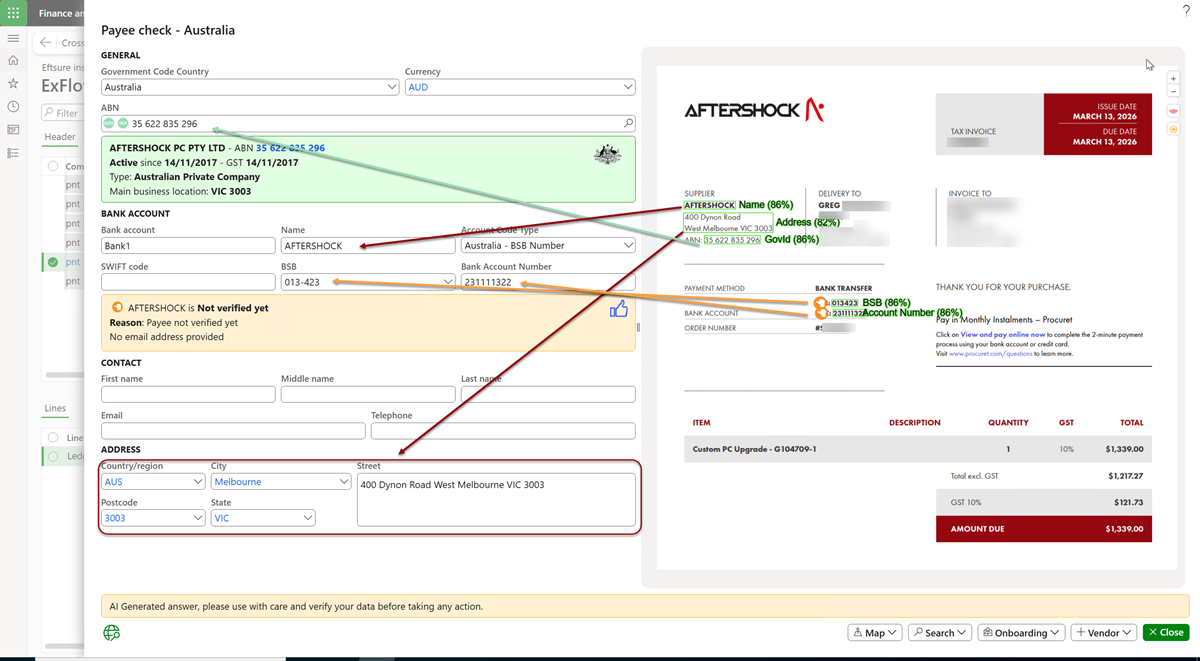Click the orange status icon beside AFTERSHOCK
The height and width of the screenshot is (661, 1200).
click(x=117, y=308)
